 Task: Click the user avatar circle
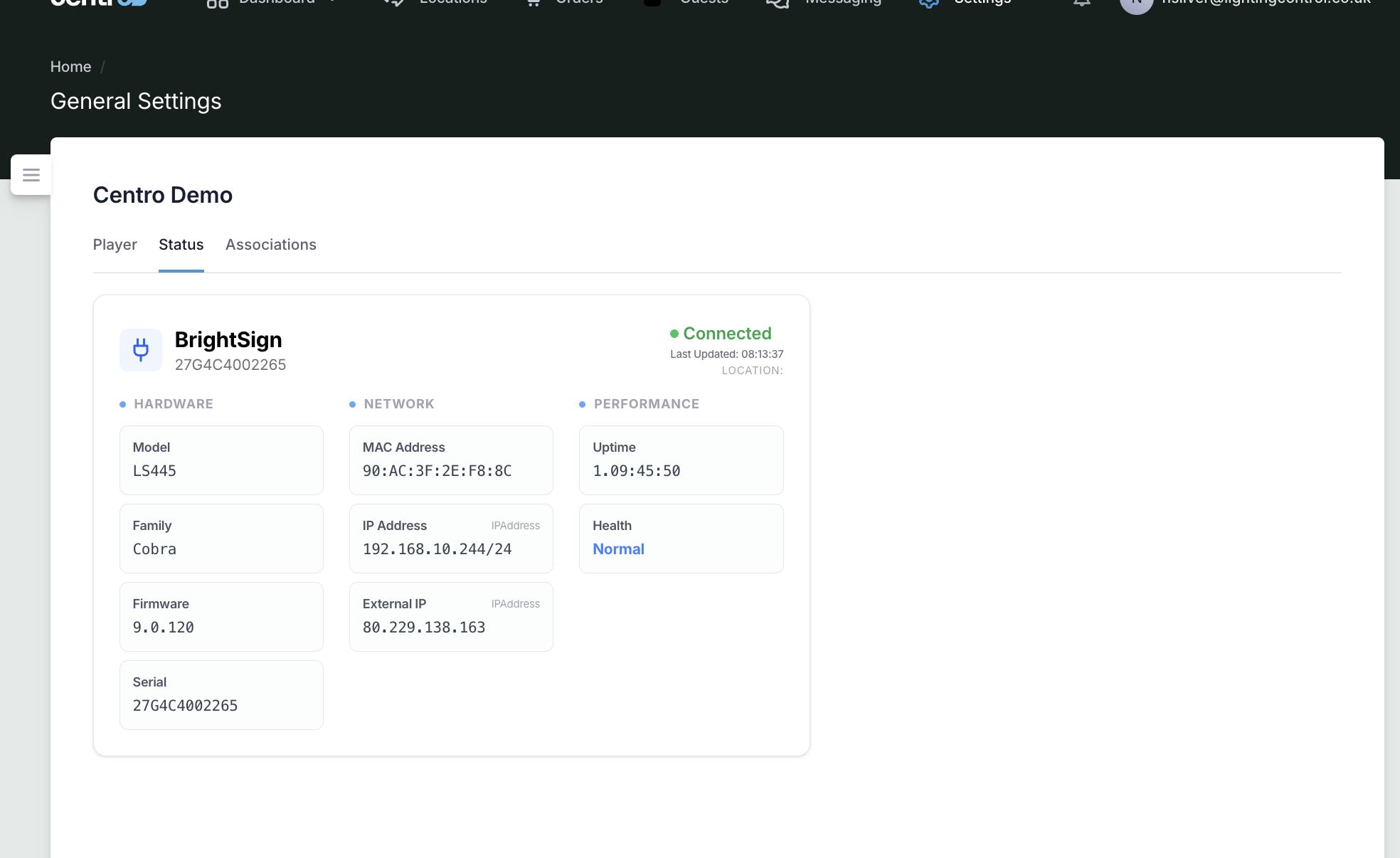(x=1136, y=4)
